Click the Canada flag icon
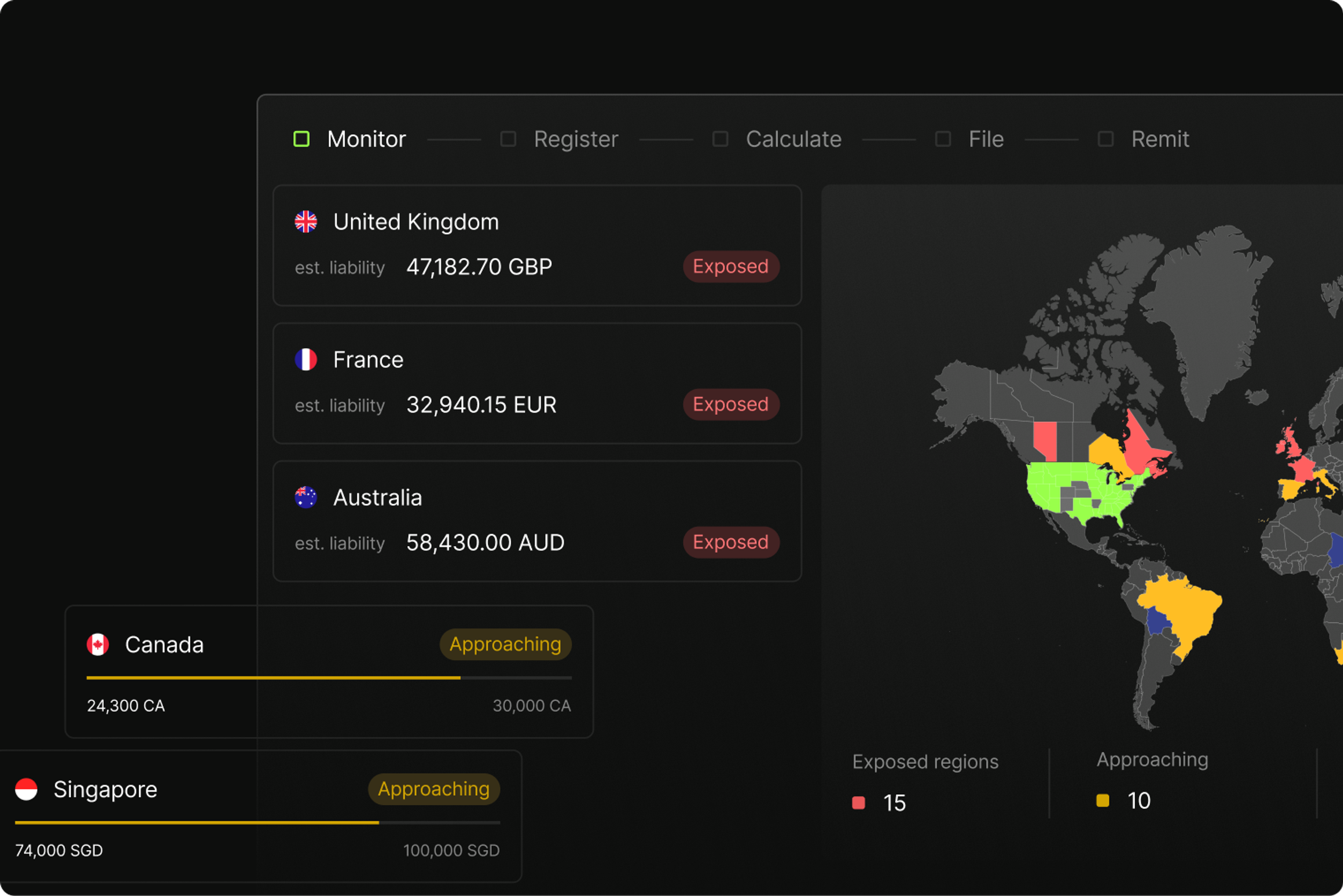 coord(98,645)
